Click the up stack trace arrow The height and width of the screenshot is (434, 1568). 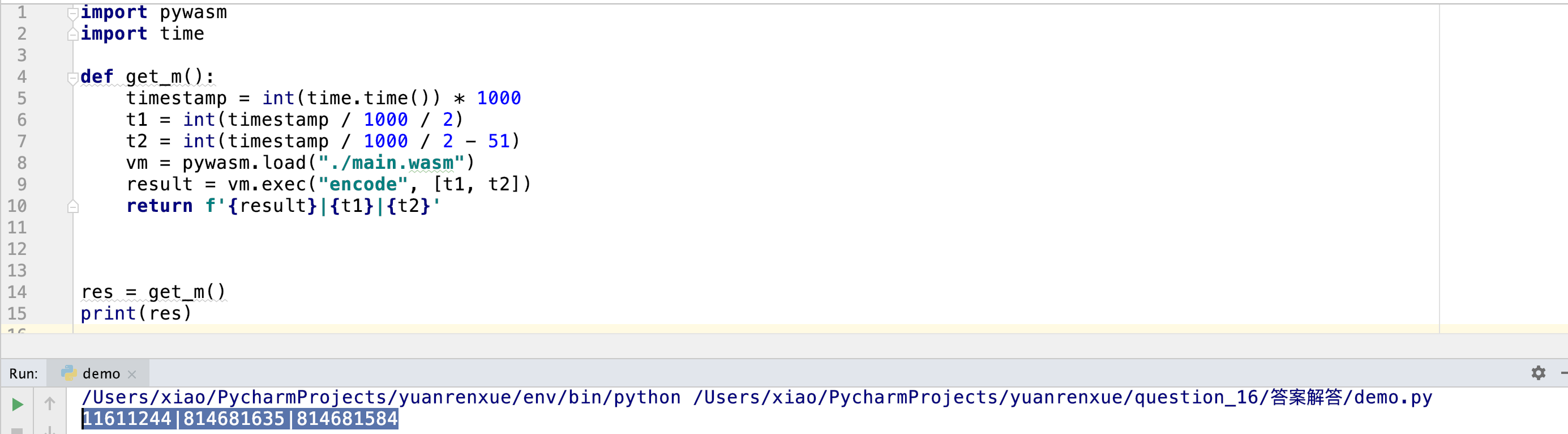point(49,404)
